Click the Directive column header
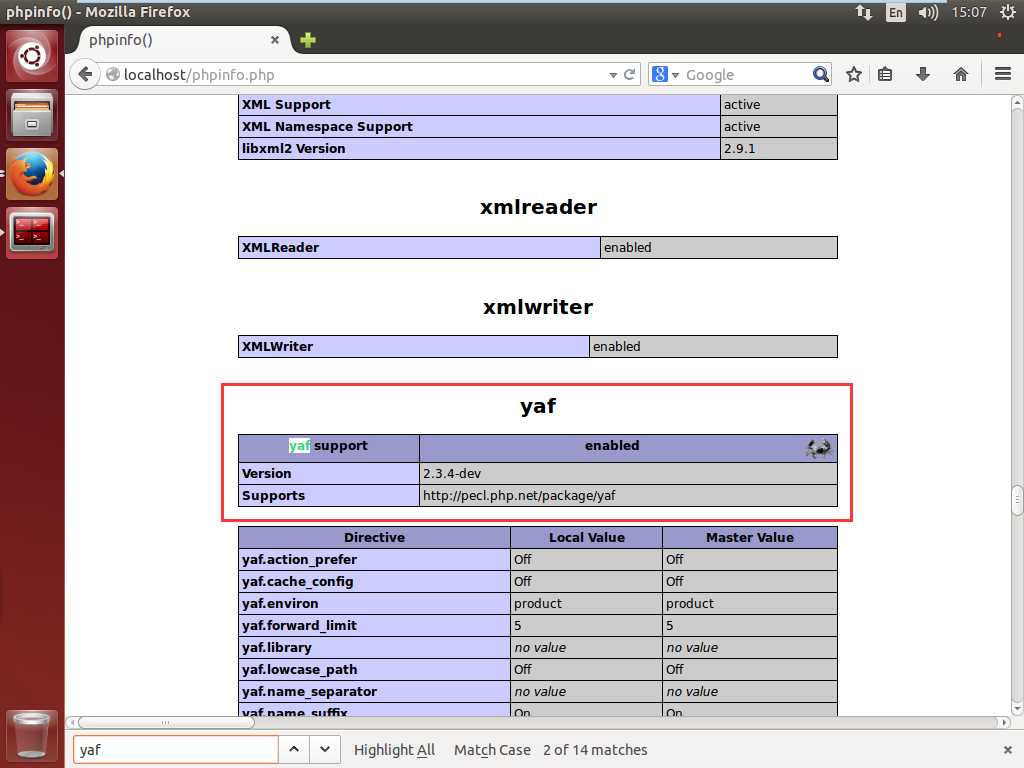Screen dimensions: 1024x768 click(374, 537)
